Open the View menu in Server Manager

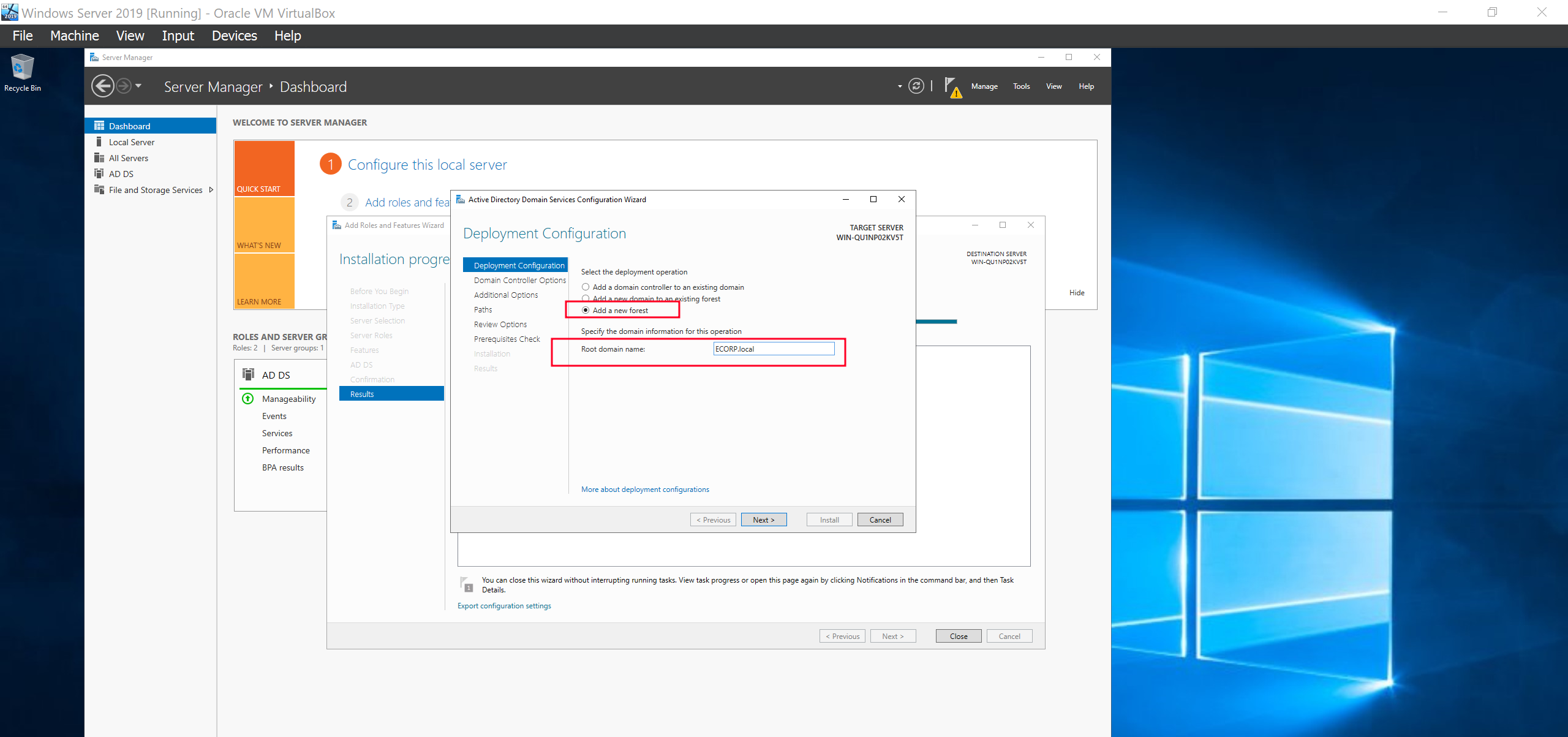1053,86
